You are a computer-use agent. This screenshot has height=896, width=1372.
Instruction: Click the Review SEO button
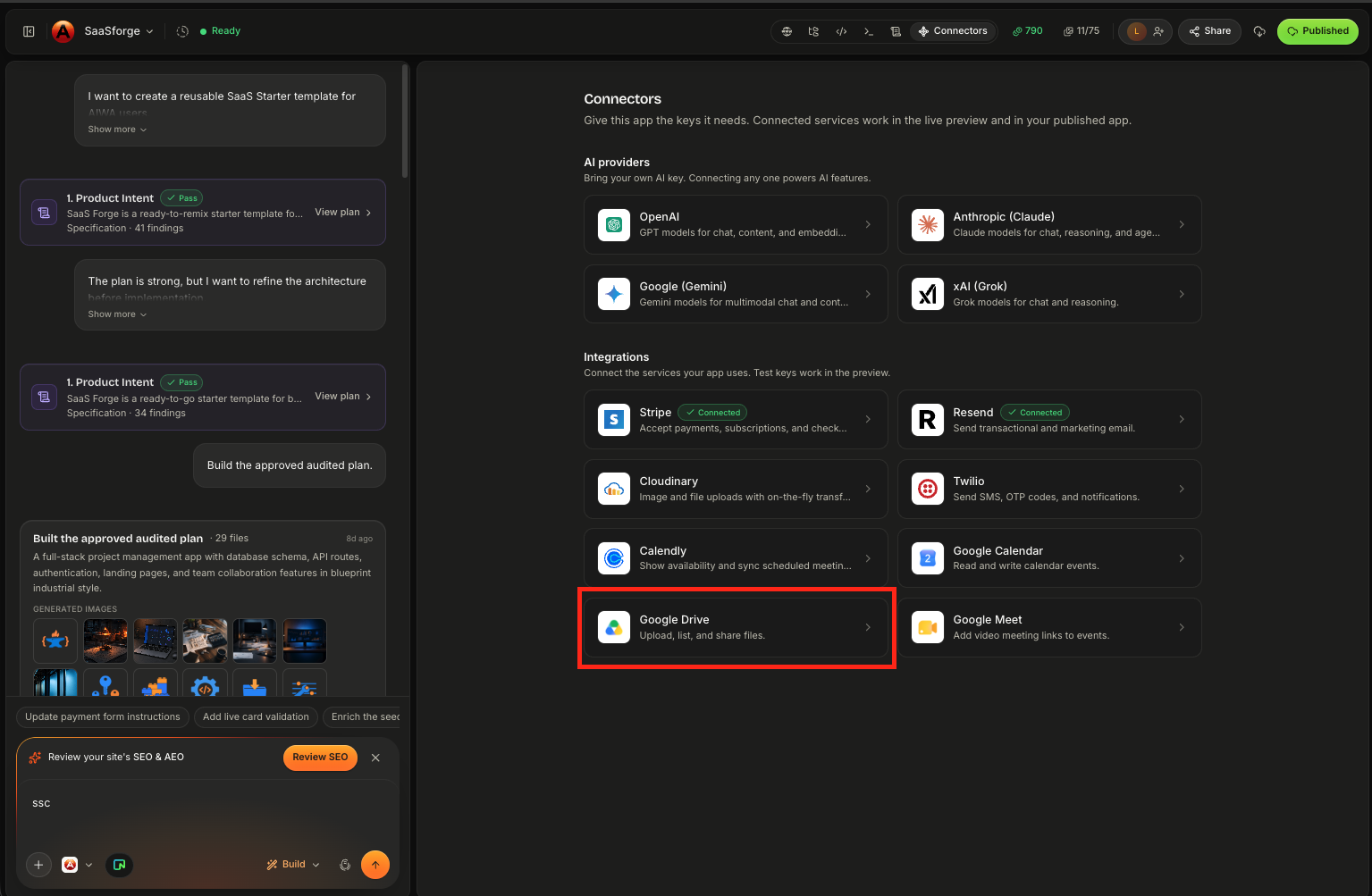click(x=320, y=758)
